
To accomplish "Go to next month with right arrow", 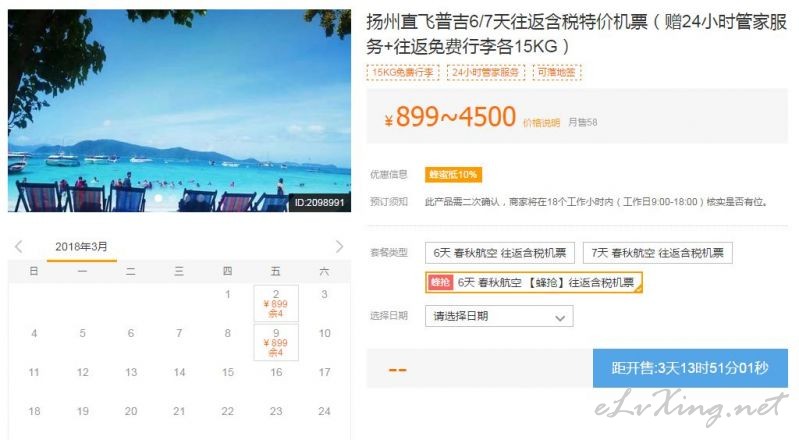I will coord(339,247).
